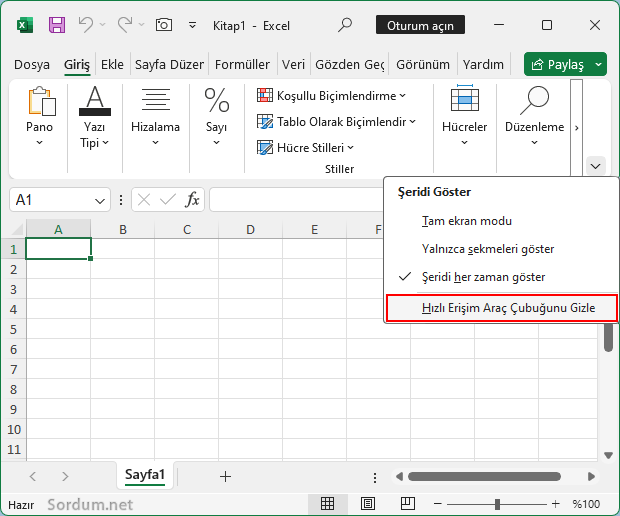
Task: Click Hızlı Erişim Araç Çubuğunu Gizle
Action: click(501, 308)
